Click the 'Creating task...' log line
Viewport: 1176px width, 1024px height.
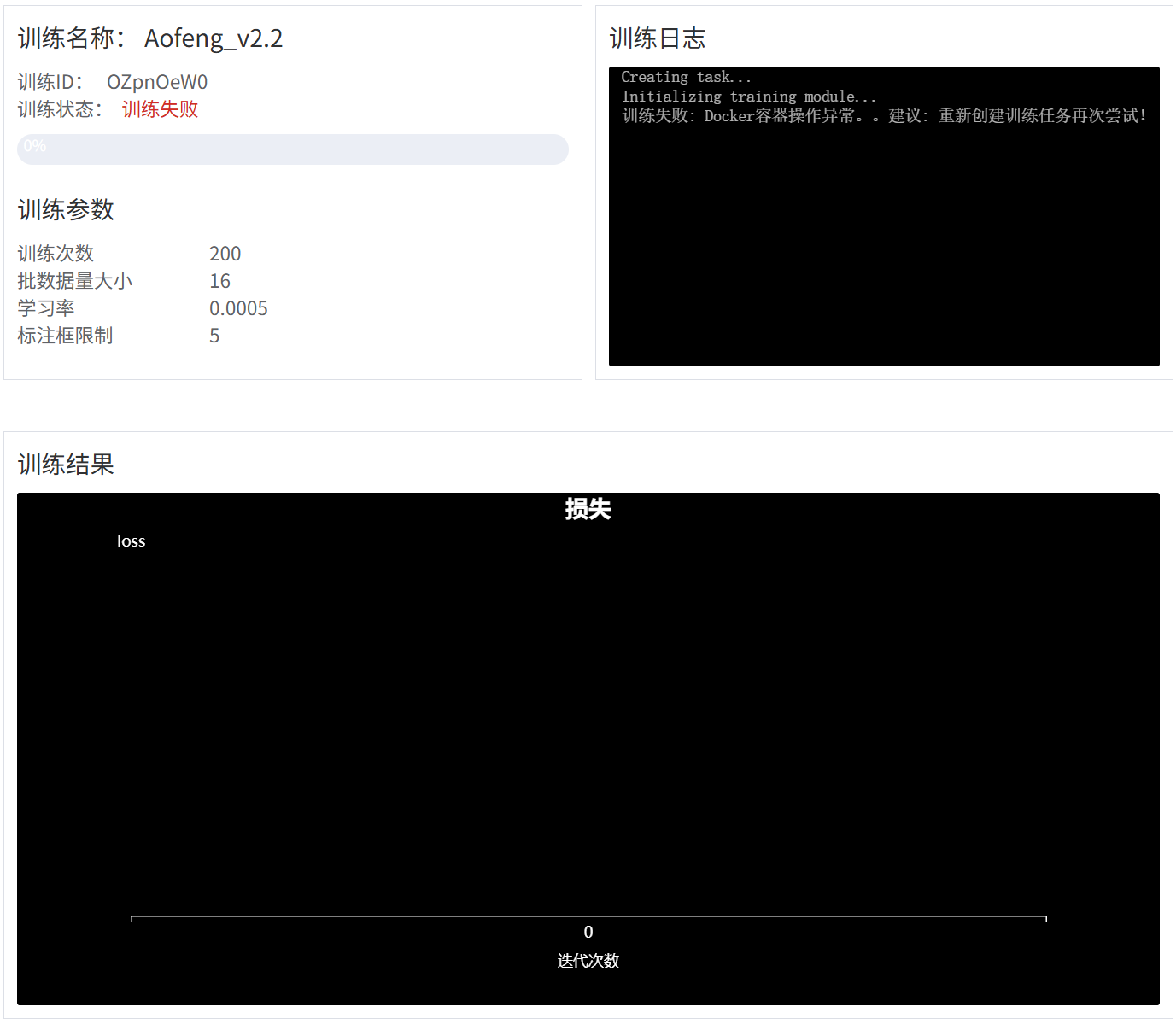[x=687, y=77]
